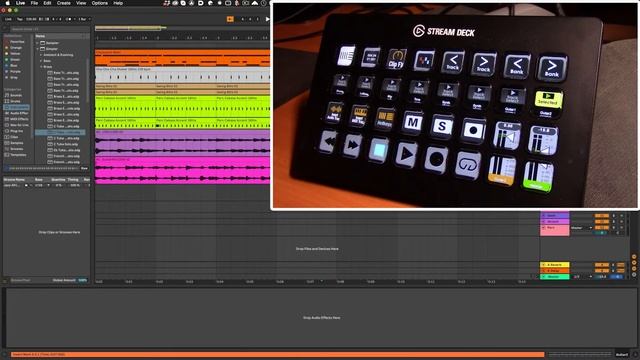Collapse the Brass folder
Image resolution: width=640 pixels, height=360 pixels.
pyautogui.click(x=41, y=67)
